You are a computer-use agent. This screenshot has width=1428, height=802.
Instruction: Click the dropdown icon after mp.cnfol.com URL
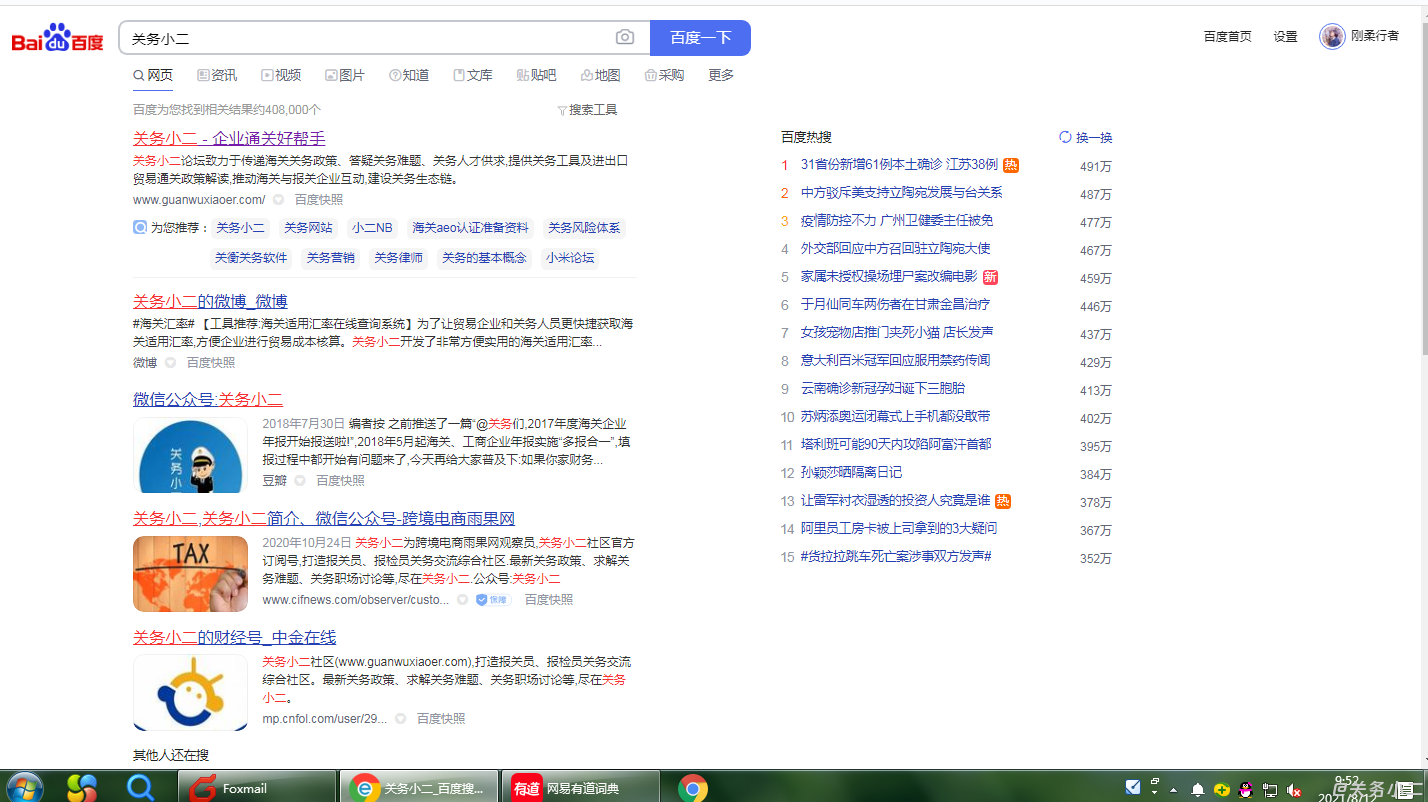pyautogui.click(x=400, y=719)
